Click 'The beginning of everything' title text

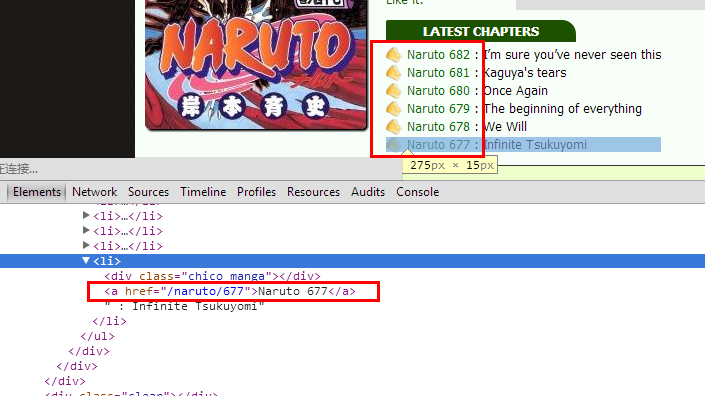562,109
